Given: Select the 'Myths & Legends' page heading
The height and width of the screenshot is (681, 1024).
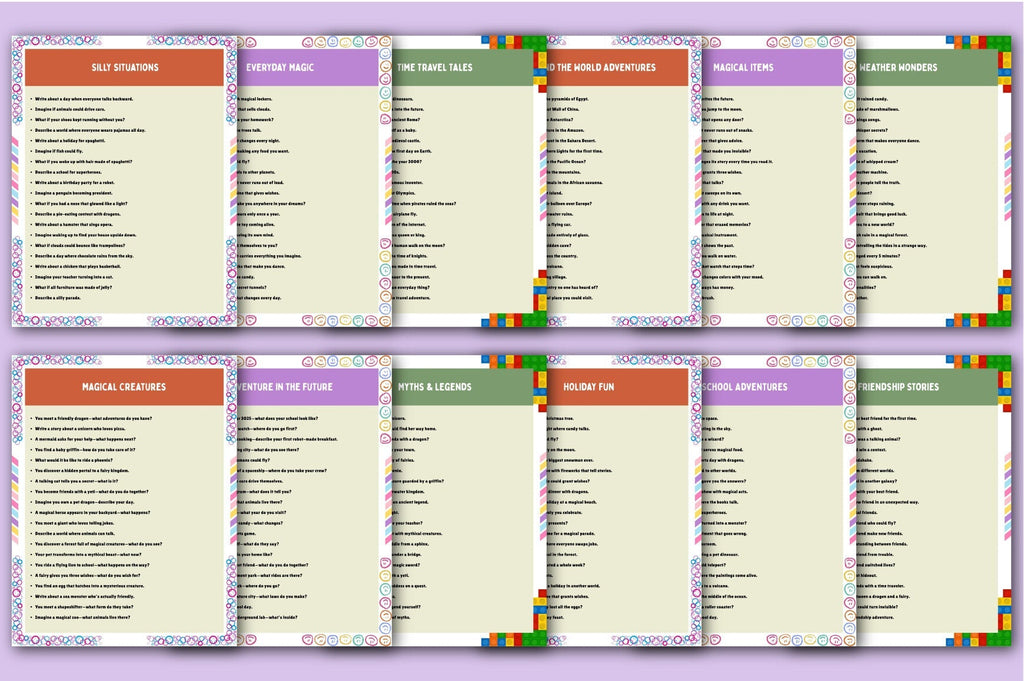Looking at the screenshot, I should pos(435,387).
